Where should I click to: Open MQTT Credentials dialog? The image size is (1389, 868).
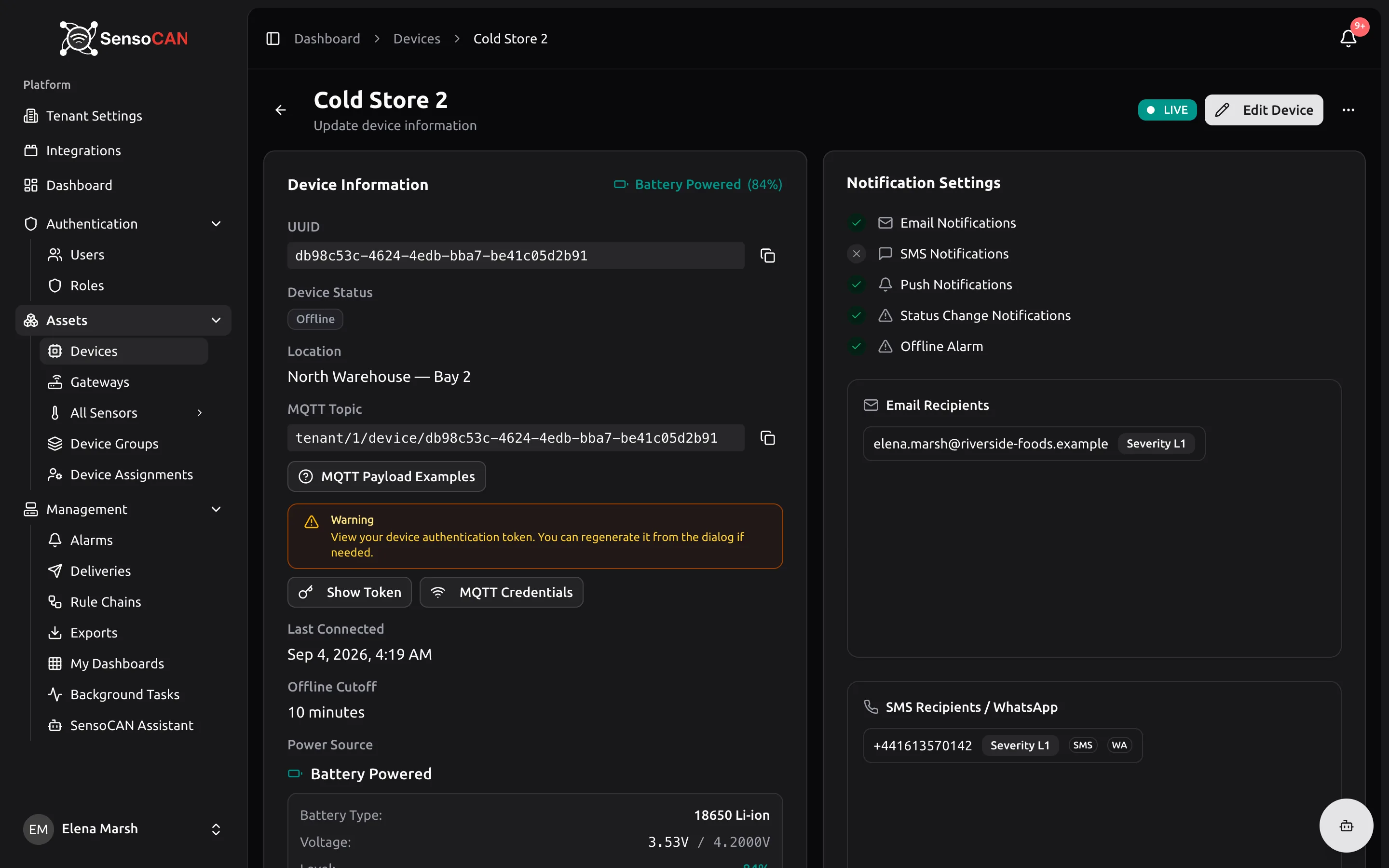501,593
